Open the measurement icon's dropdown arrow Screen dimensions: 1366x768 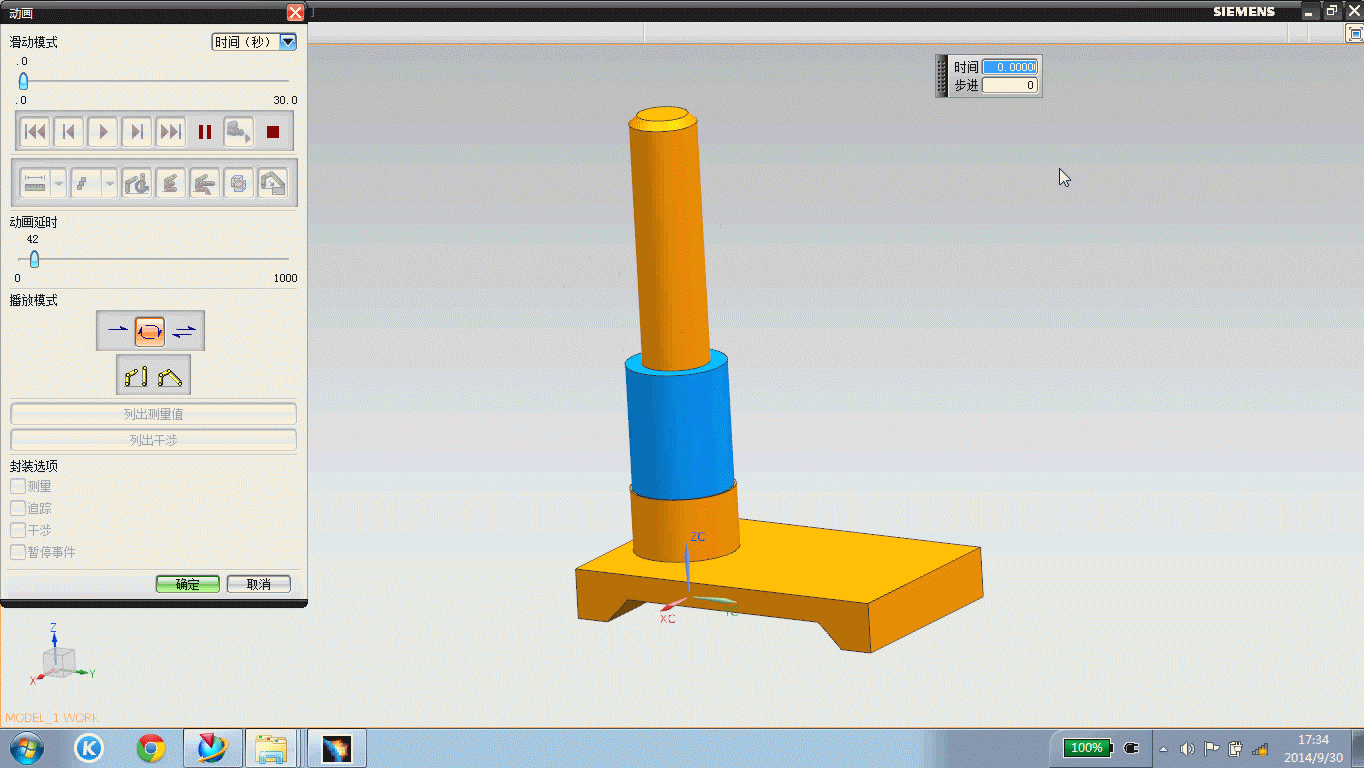59,183
